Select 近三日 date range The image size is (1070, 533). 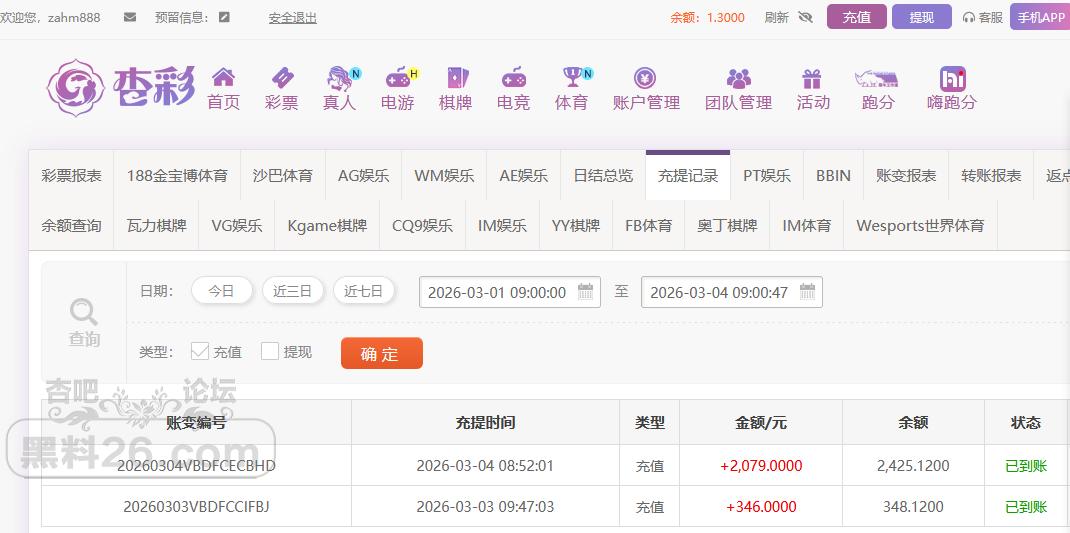point(293,291)
